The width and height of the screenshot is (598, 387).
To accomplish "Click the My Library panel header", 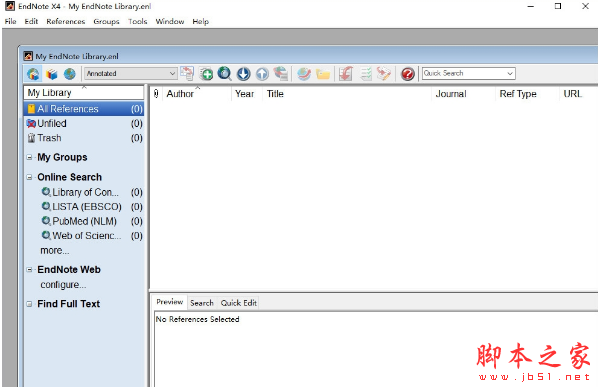I will [84, 93].
